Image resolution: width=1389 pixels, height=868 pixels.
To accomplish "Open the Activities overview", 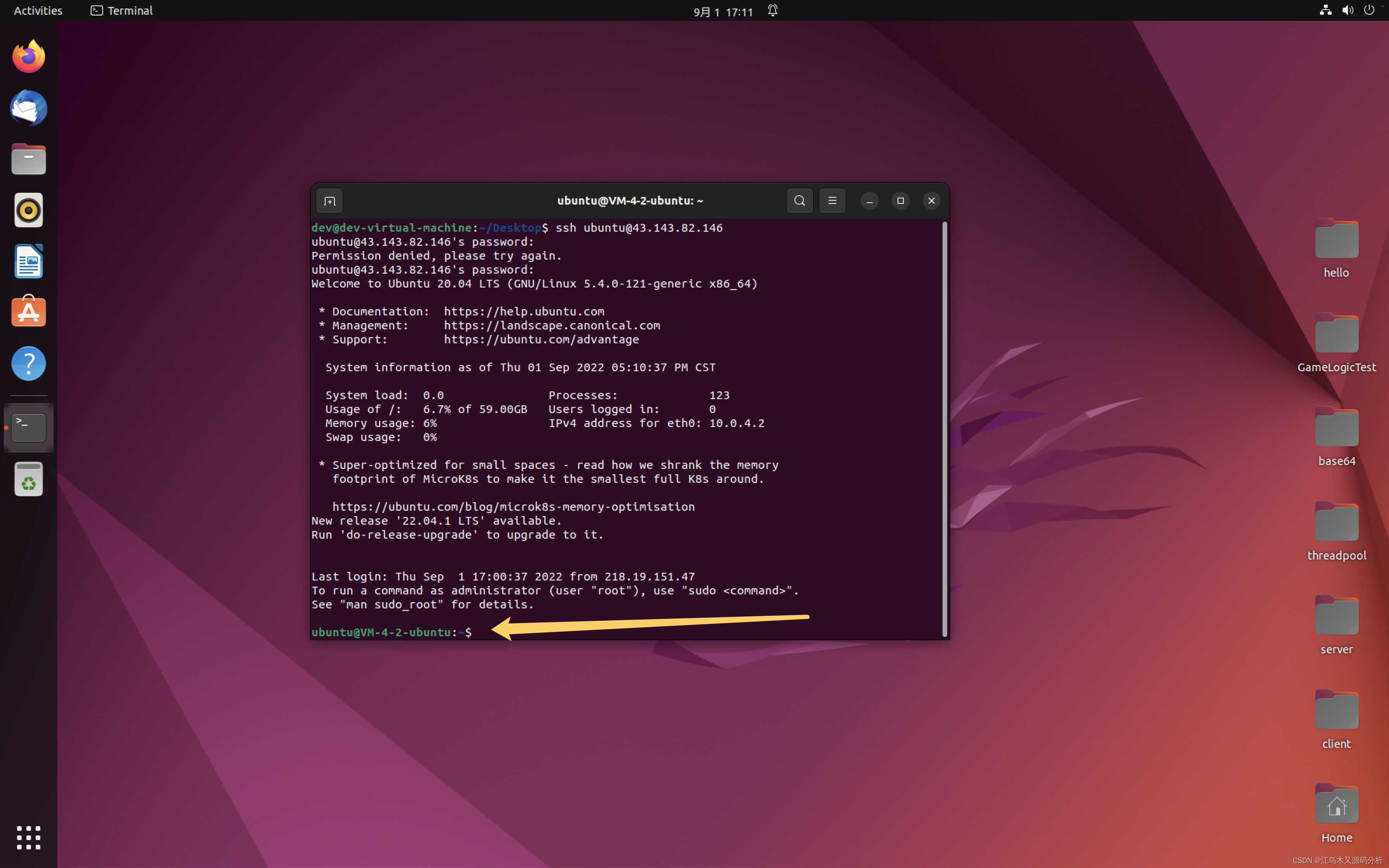I will point(38,10).
